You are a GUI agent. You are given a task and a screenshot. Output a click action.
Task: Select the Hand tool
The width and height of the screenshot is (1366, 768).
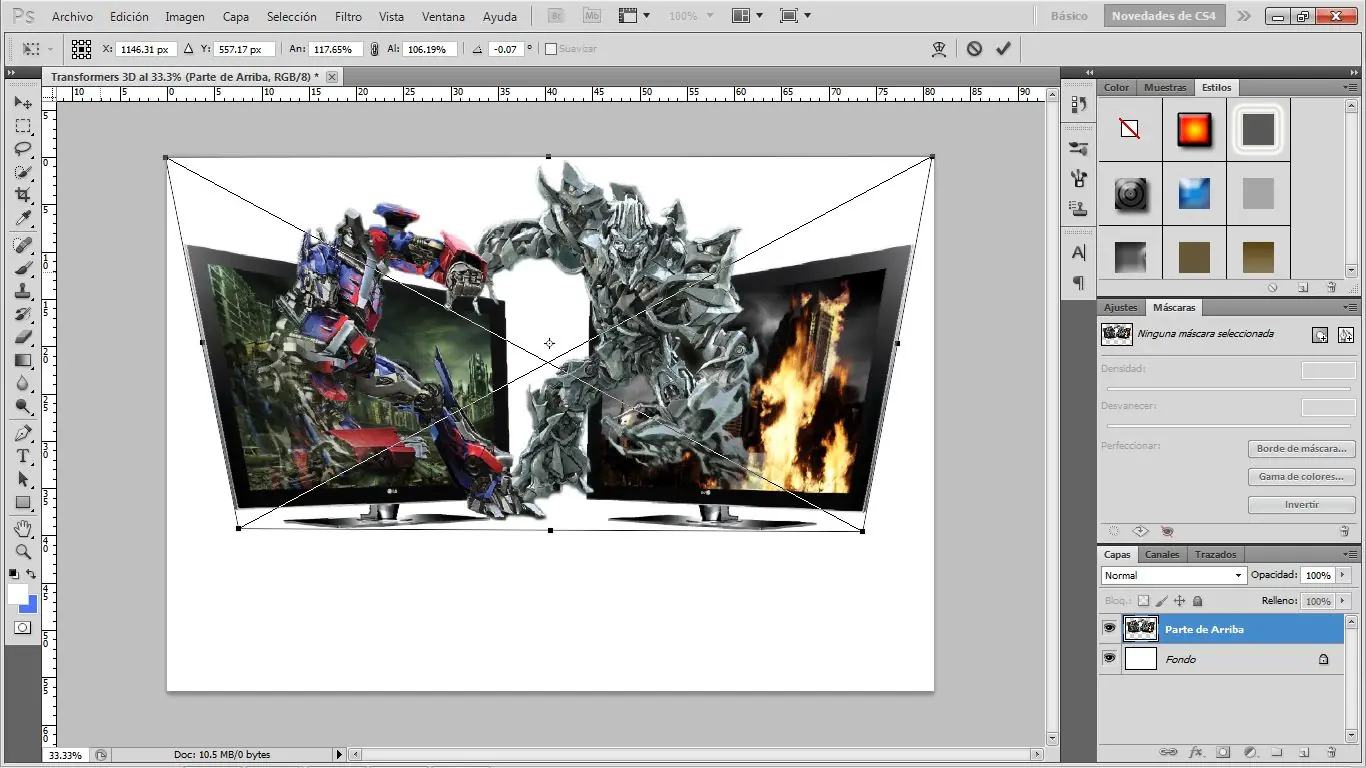(22, 528)
